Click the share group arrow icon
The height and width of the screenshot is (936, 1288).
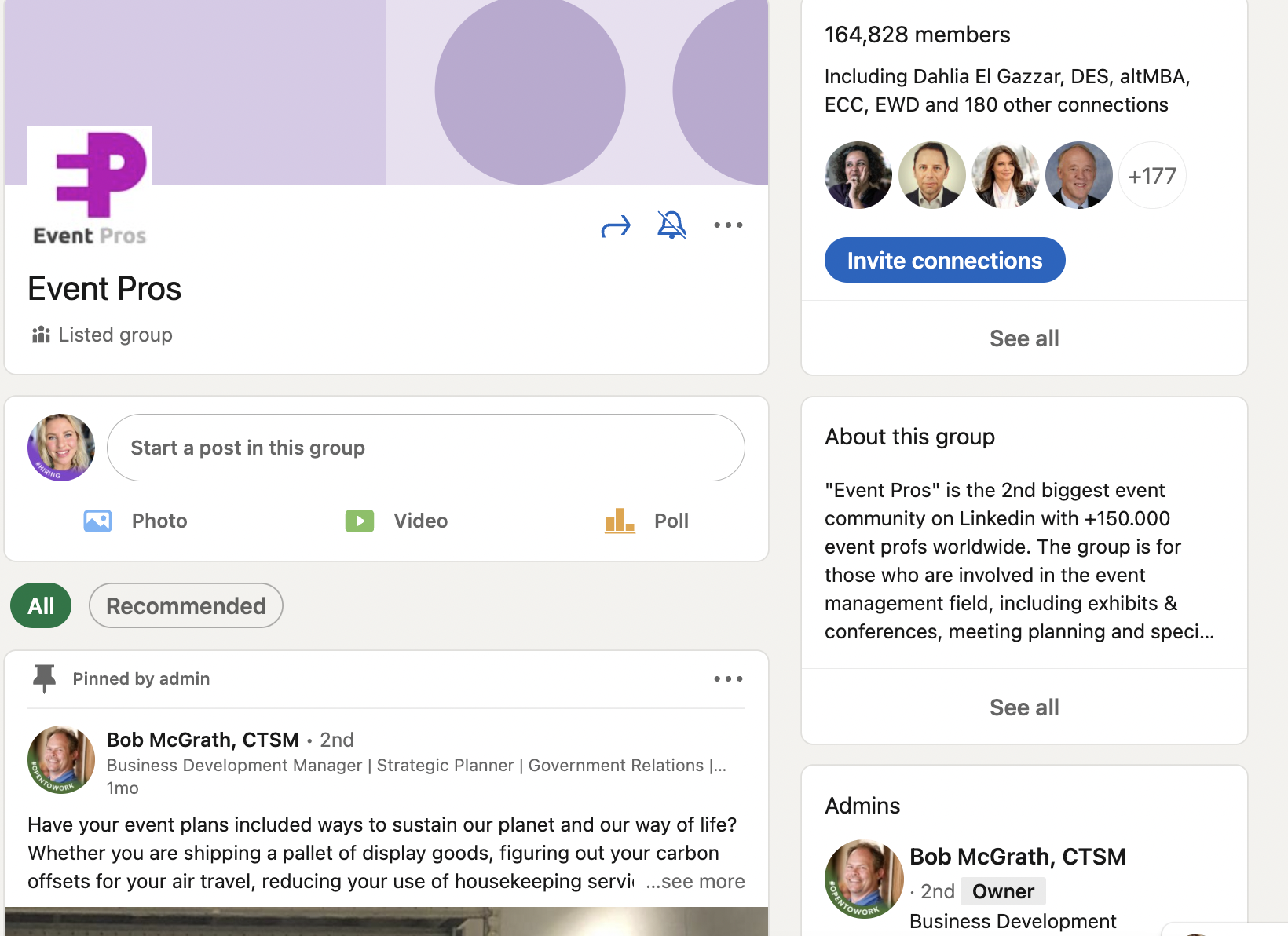(x=616, y=226)
